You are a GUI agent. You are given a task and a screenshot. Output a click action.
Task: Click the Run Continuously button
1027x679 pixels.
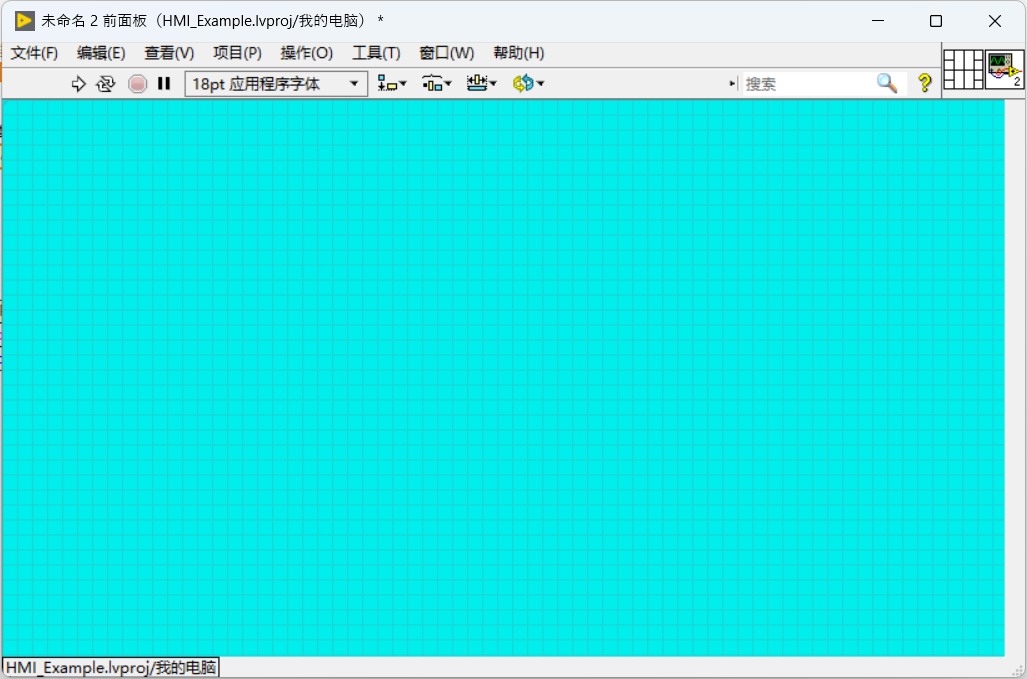105,84
